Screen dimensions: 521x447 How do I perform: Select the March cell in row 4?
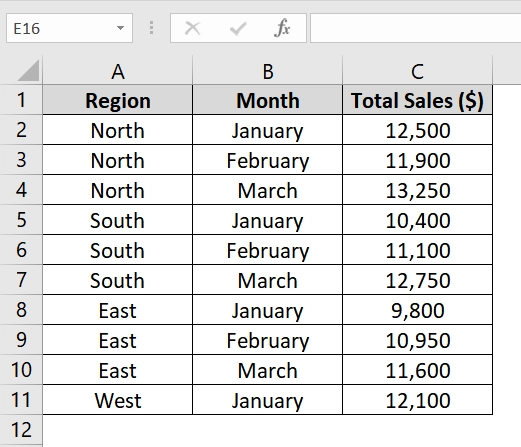268,190
